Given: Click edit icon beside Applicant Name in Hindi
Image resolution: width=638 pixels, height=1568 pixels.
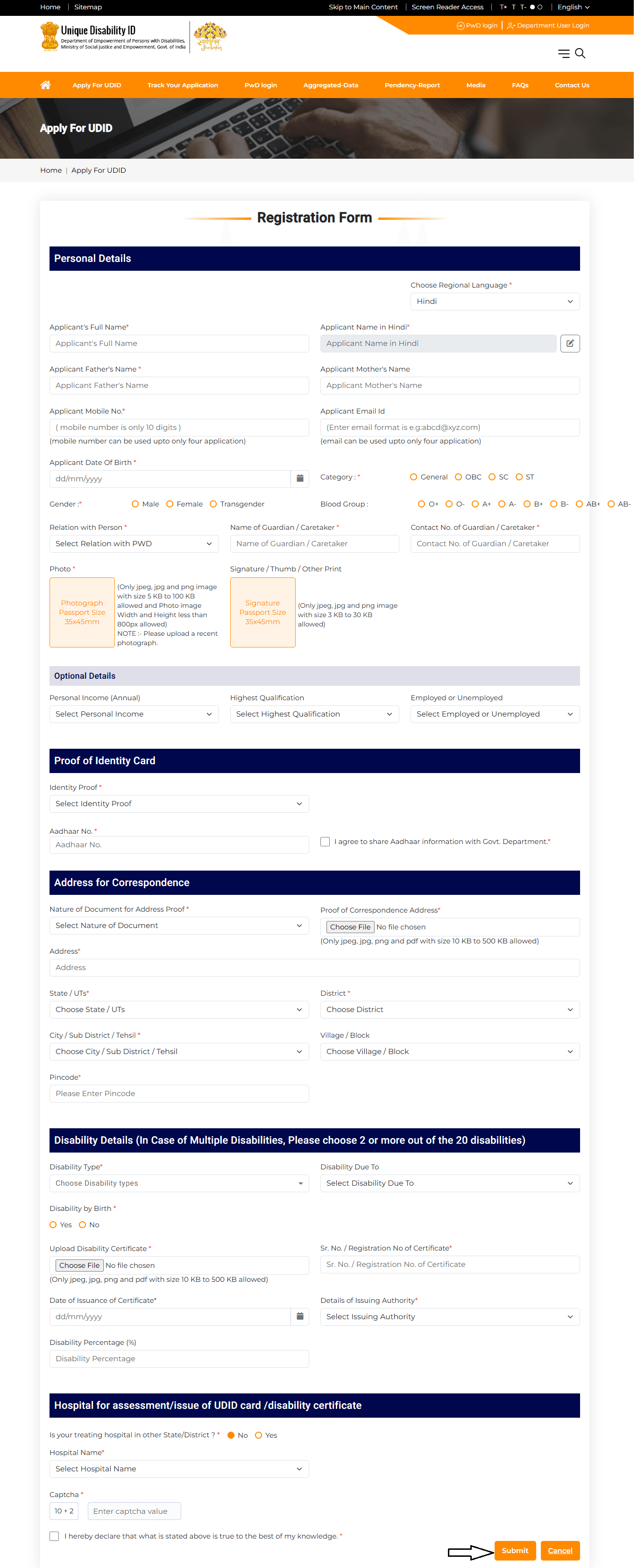Looking at the screenshot, I should [570, 343].
